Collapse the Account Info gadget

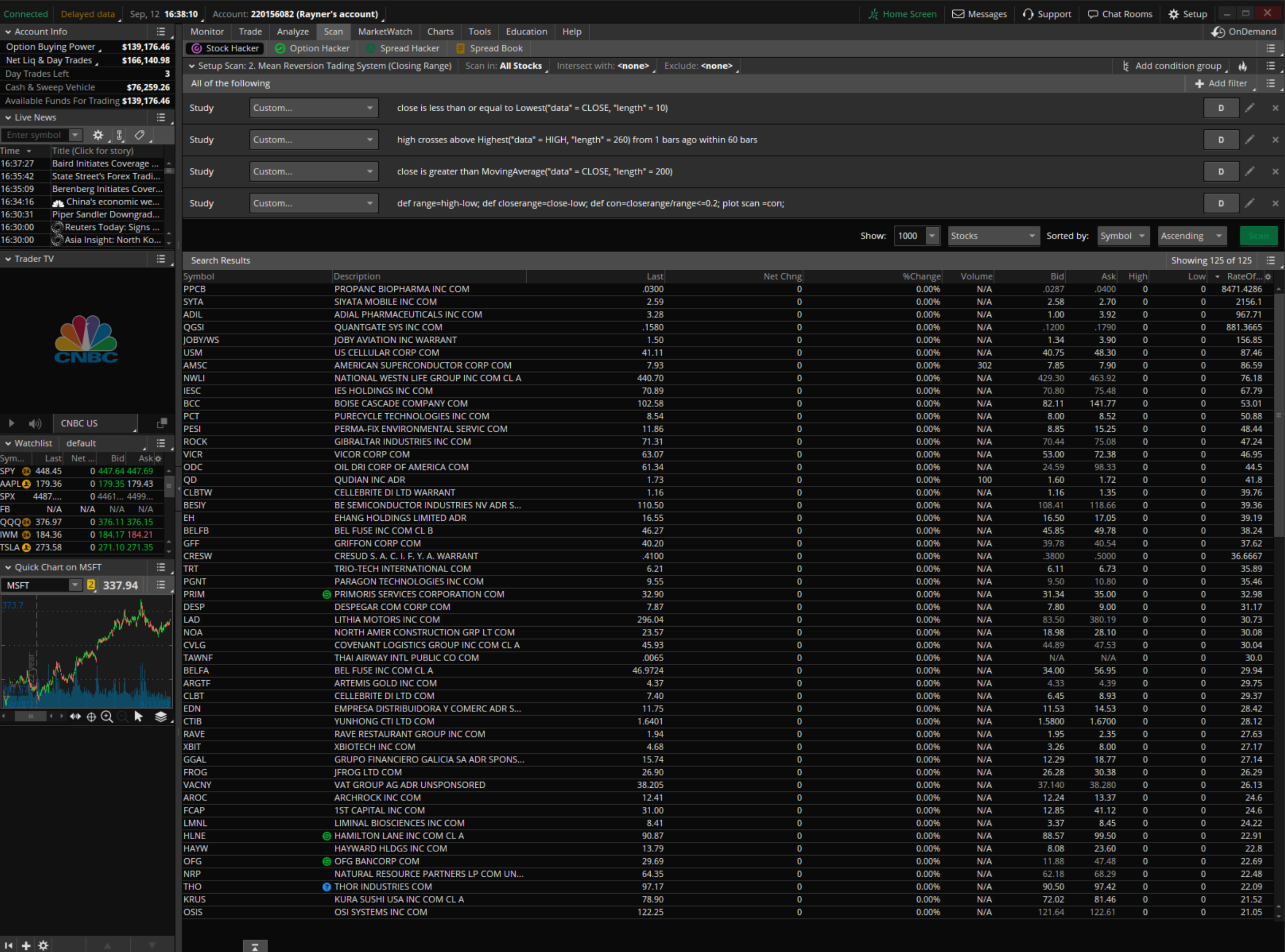[8, 32]
